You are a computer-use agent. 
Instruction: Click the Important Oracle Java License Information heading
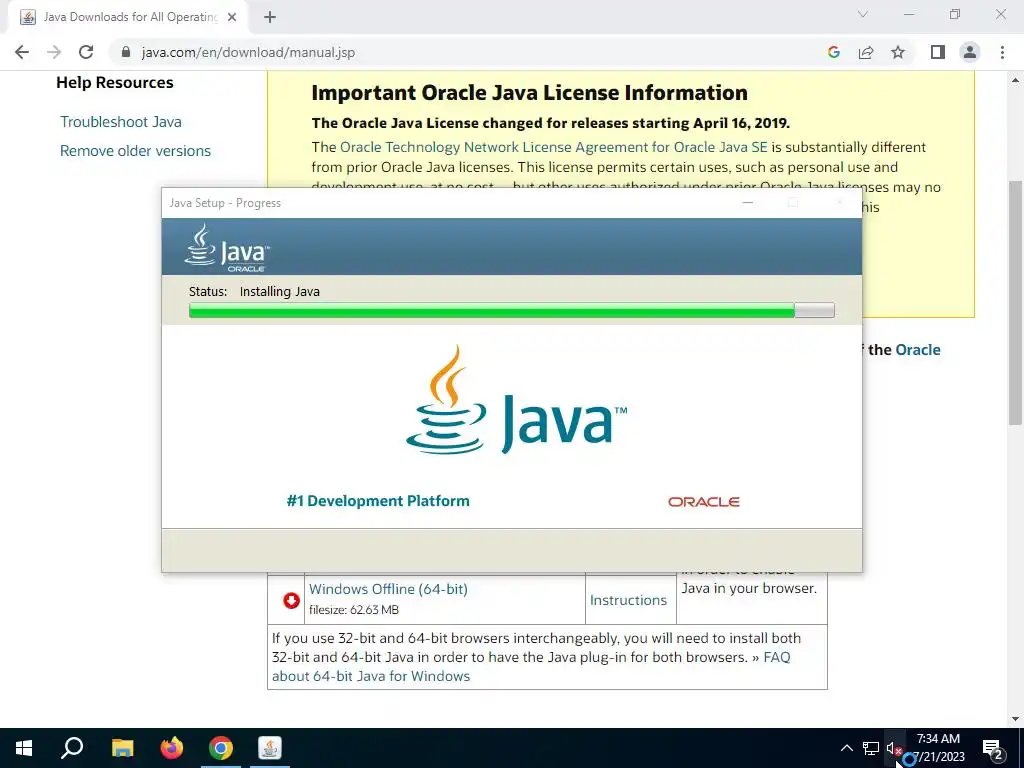click(x=530, y=93)
